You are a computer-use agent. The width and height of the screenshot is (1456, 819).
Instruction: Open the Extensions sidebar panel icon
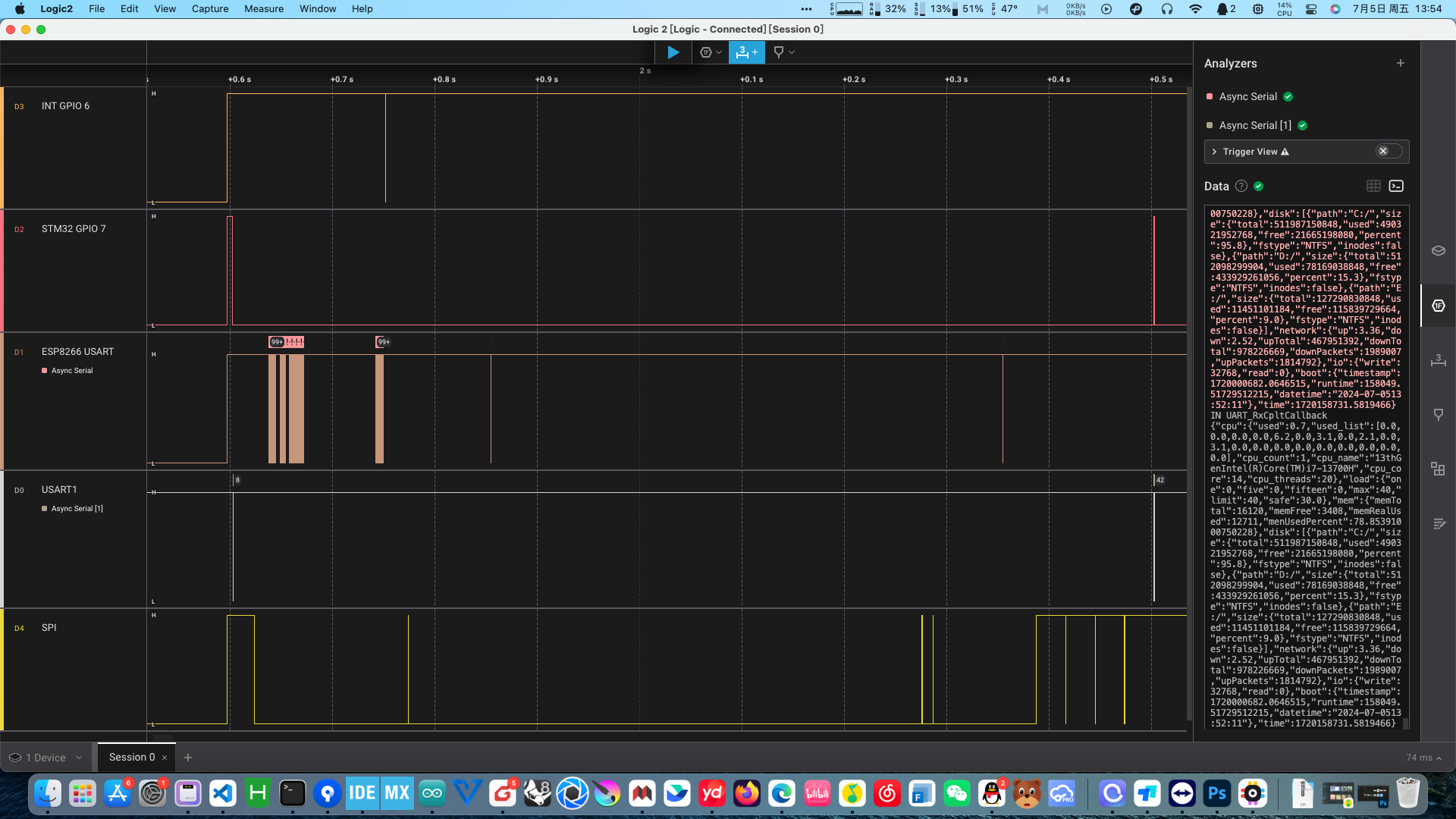click(1438, 469)
